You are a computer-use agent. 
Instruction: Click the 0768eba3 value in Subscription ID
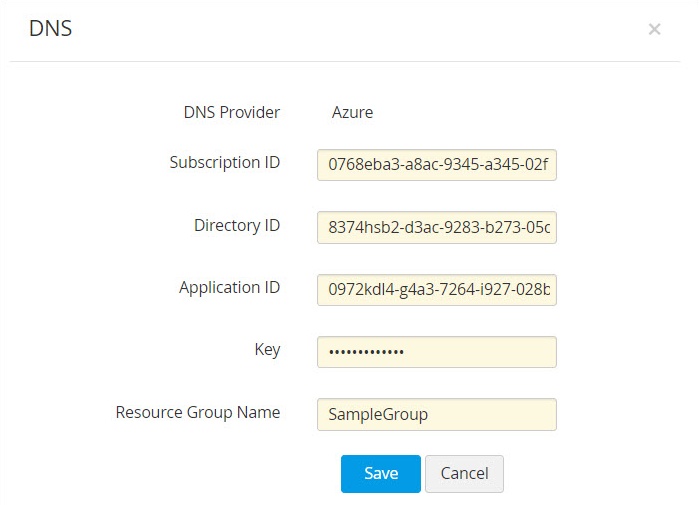360,165
